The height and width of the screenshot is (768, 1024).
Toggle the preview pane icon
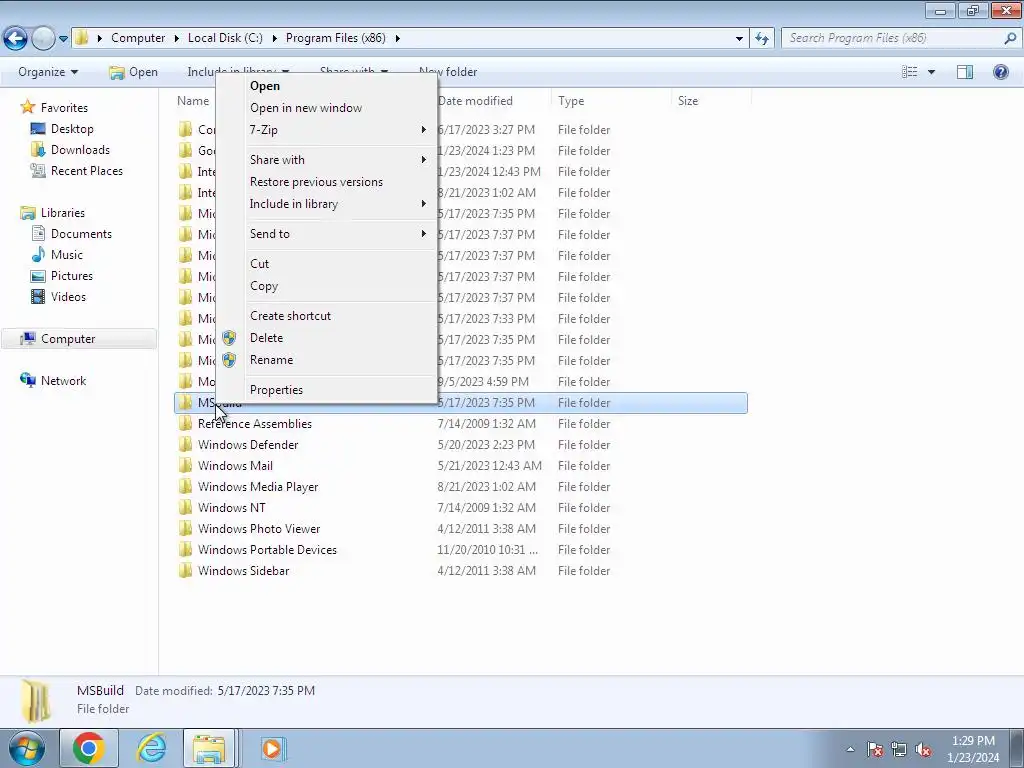click(x=965, y=72)
